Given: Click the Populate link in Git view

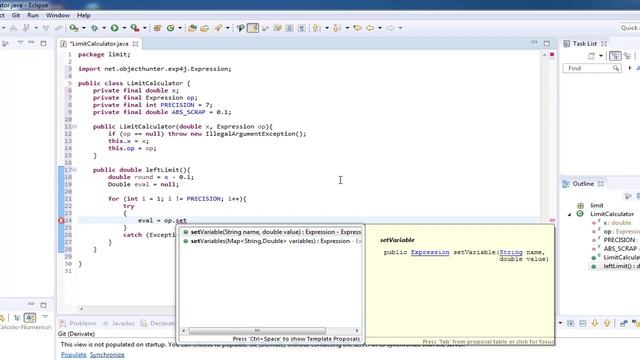Looking at the screenshot, I should point(73,355).
